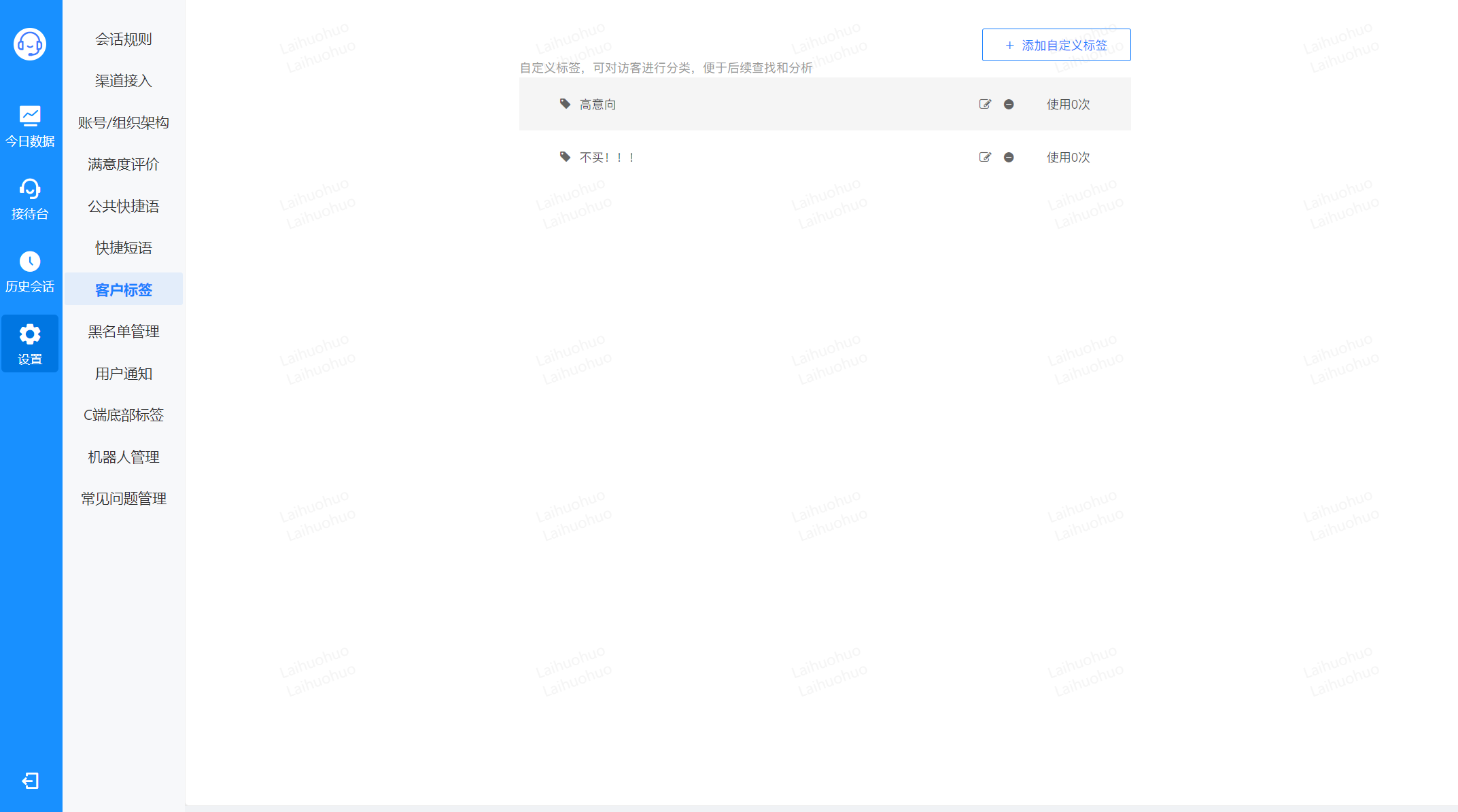
Task: Open 机器人管理 settings menu
Action: pos(123,457)
